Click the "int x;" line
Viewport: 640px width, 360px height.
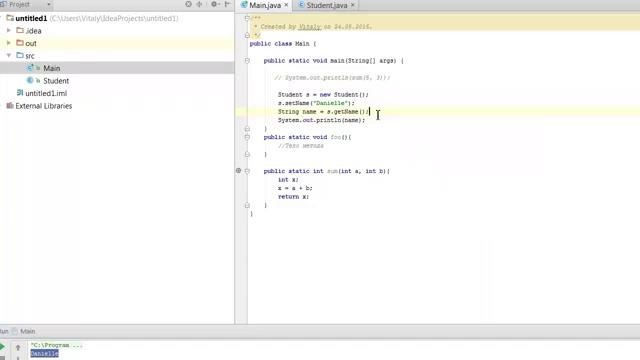pyautogui.click(x=288, y=180)
